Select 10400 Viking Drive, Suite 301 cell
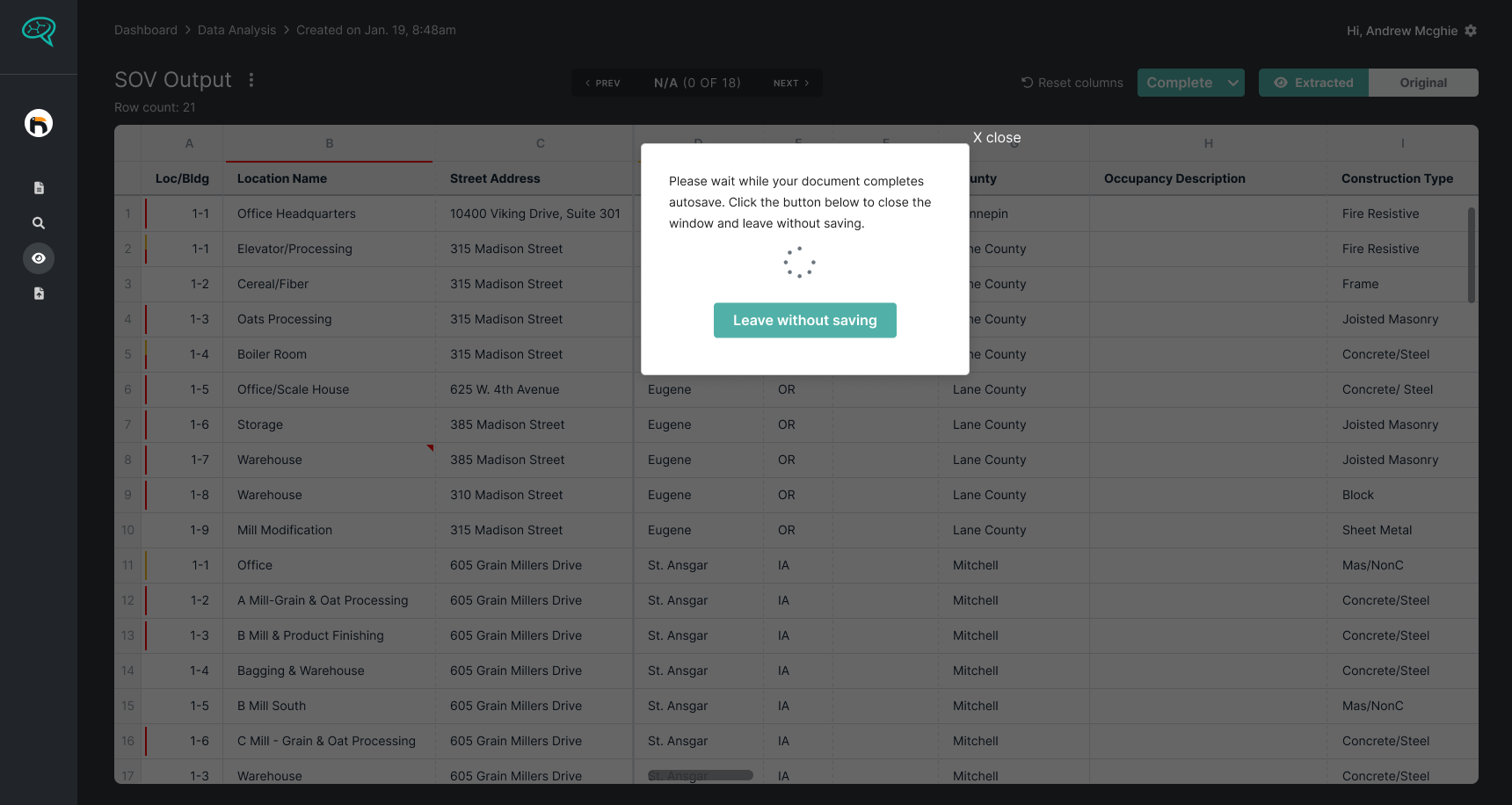 [534, 214]
